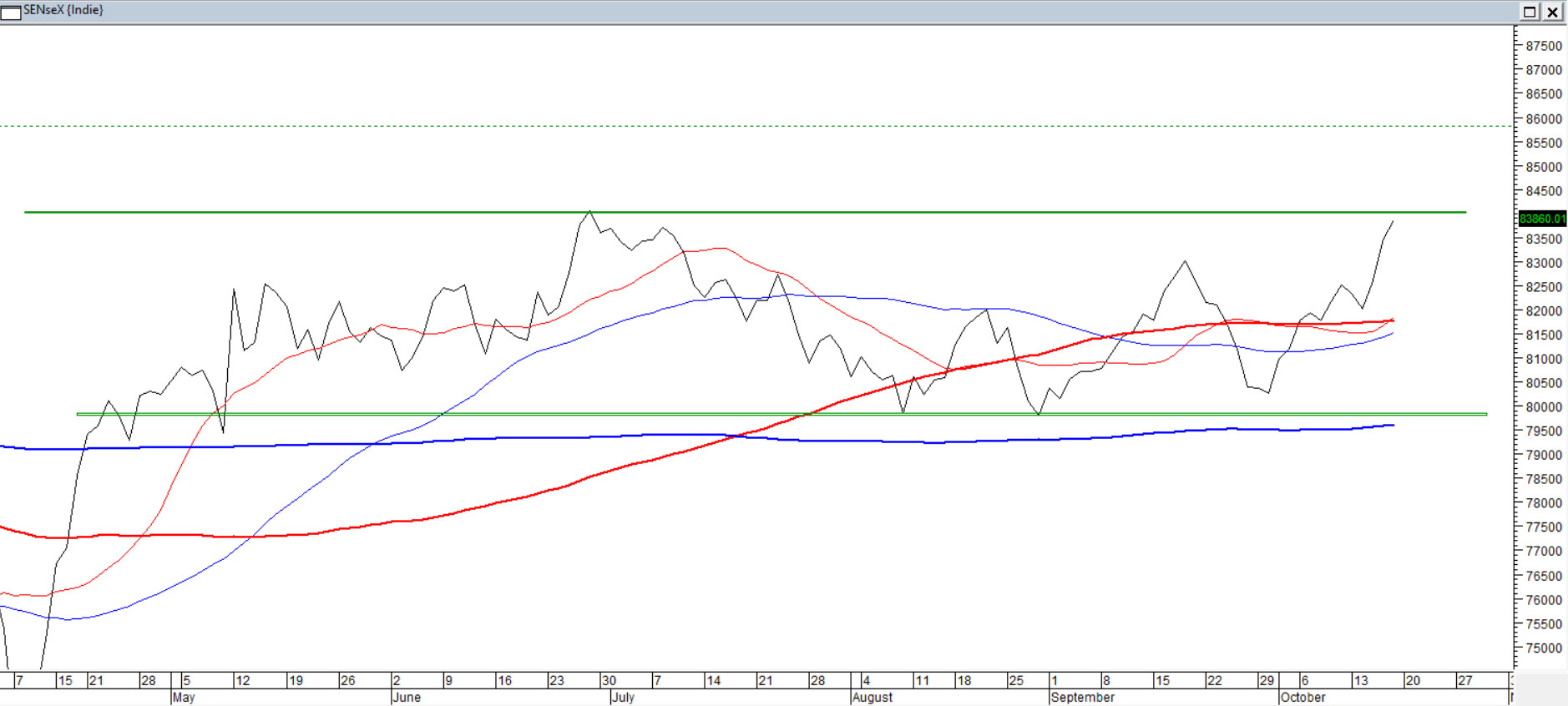
Task: Click the June label on date axis
Action: click(407, 698)
